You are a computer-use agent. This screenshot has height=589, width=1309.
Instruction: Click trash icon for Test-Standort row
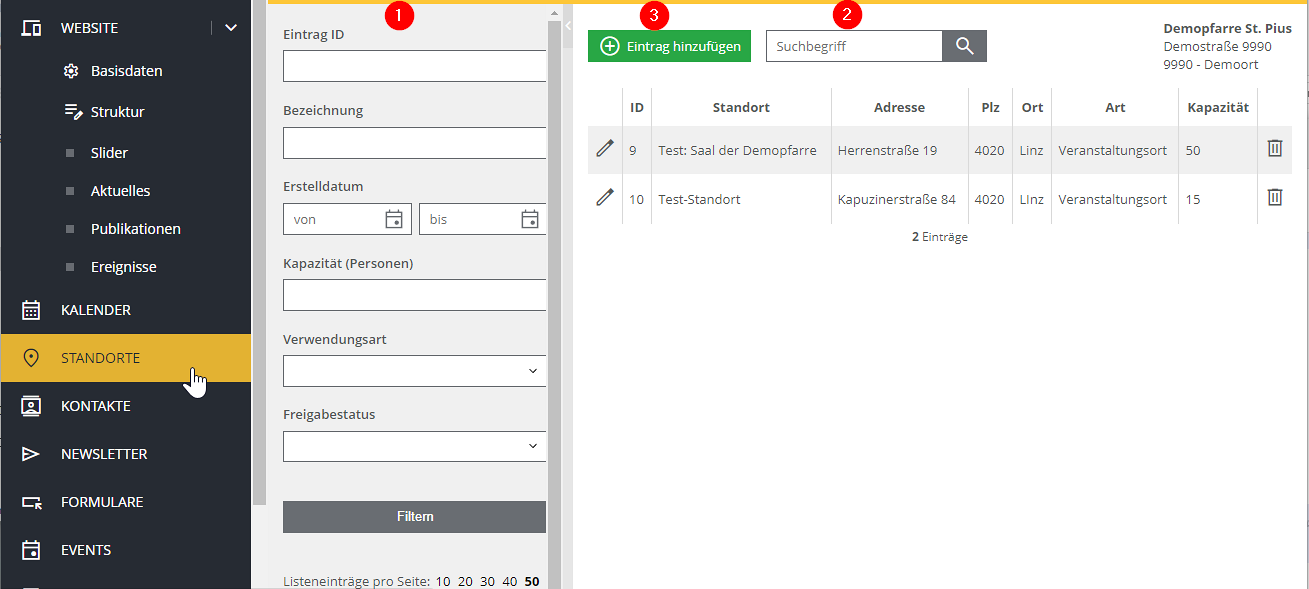1274,198
